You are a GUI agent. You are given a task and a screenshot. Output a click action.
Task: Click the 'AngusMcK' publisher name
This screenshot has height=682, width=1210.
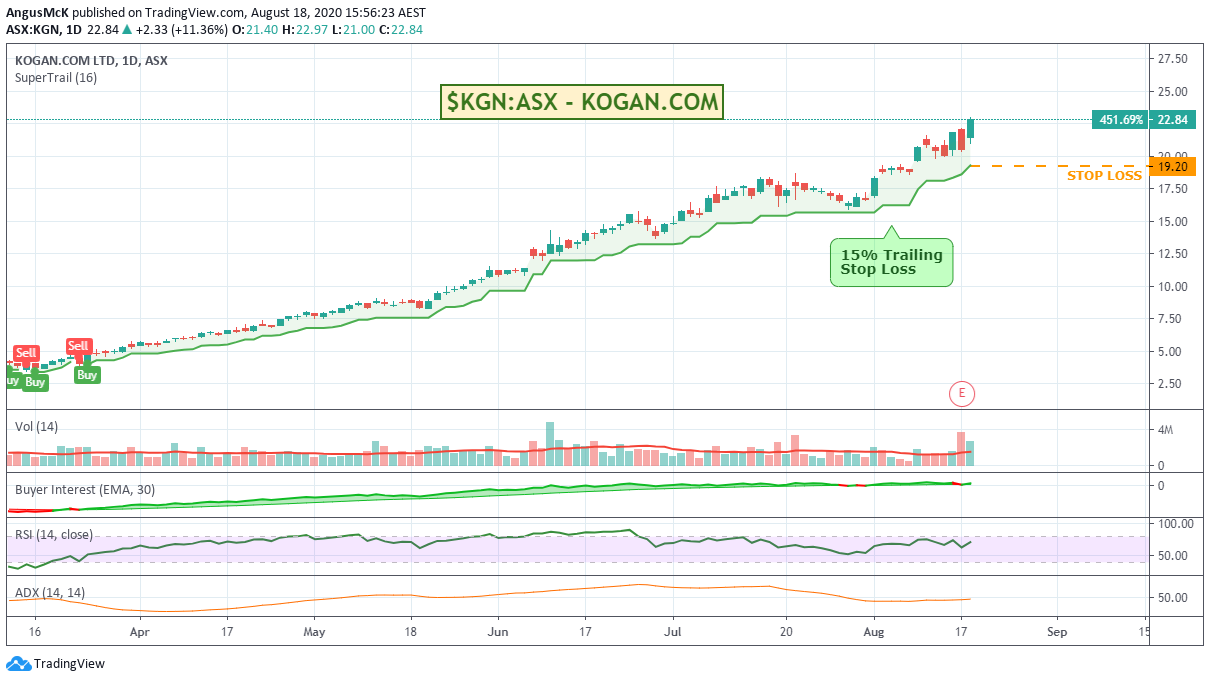tap(35, 13)
